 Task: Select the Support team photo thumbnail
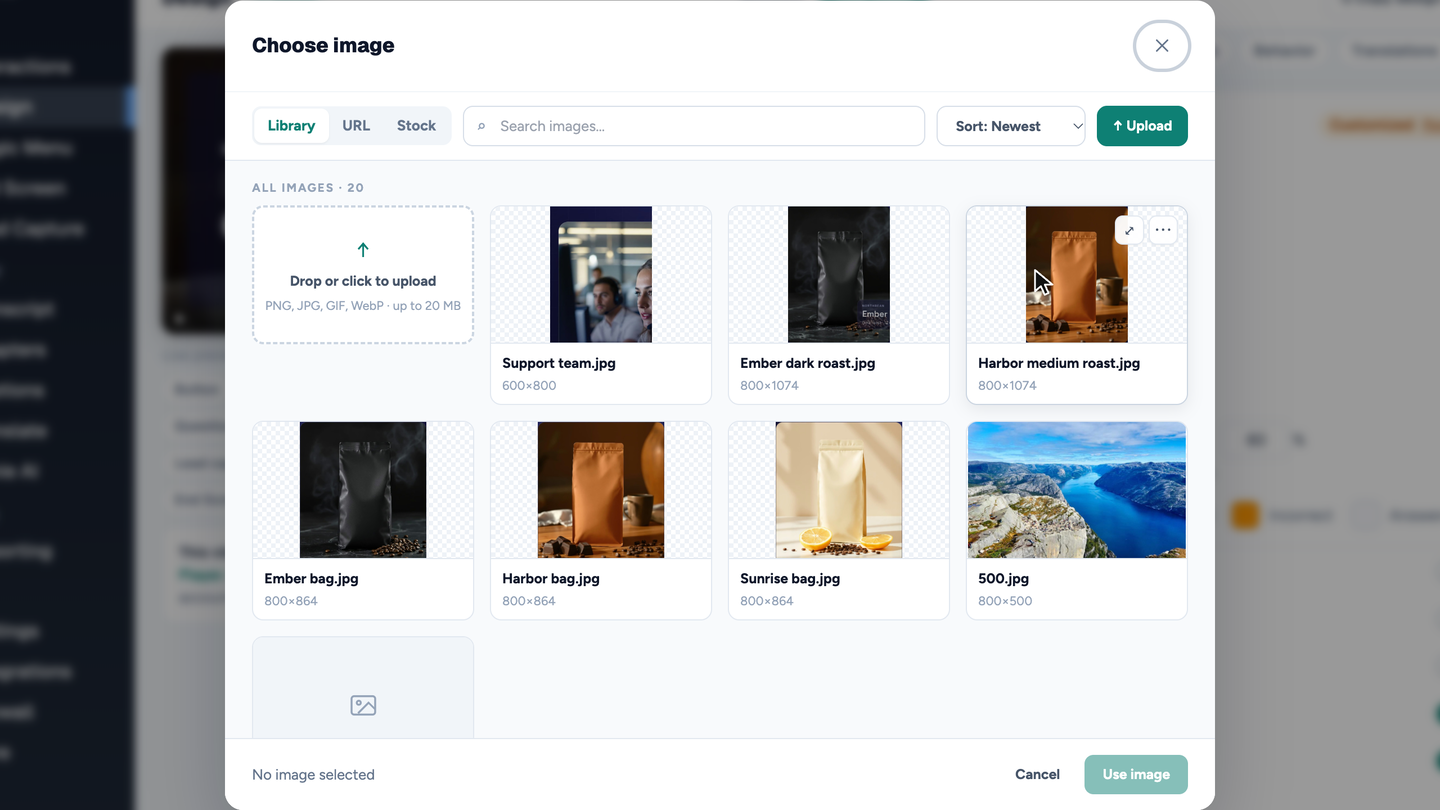[601, 275]
